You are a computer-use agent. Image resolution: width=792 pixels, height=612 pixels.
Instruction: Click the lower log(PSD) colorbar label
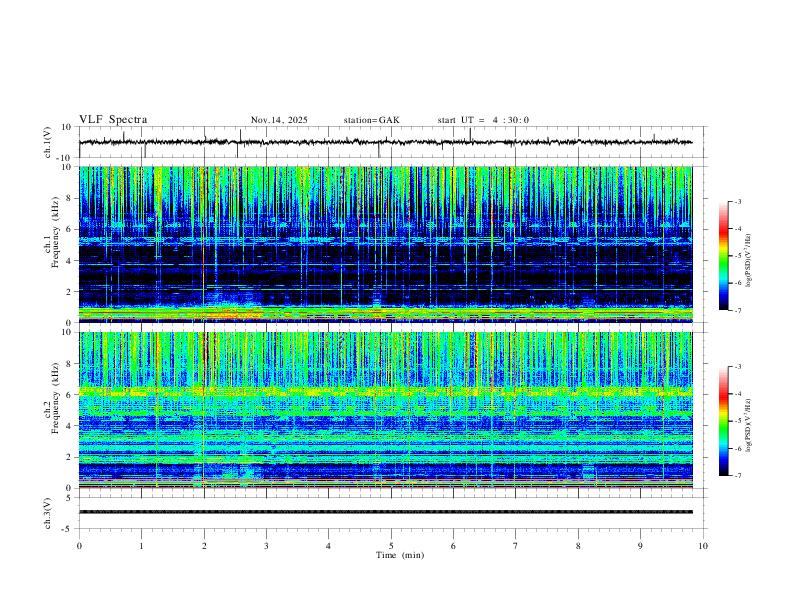[x=748, y=426]
